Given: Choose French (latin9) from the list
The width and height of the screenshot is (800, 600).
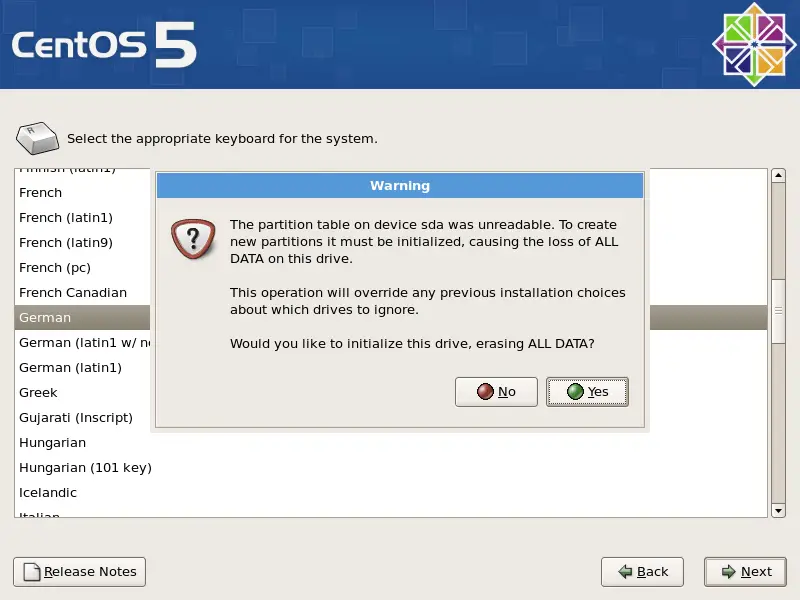Looking at the screenshot, I should coord(66,243).
